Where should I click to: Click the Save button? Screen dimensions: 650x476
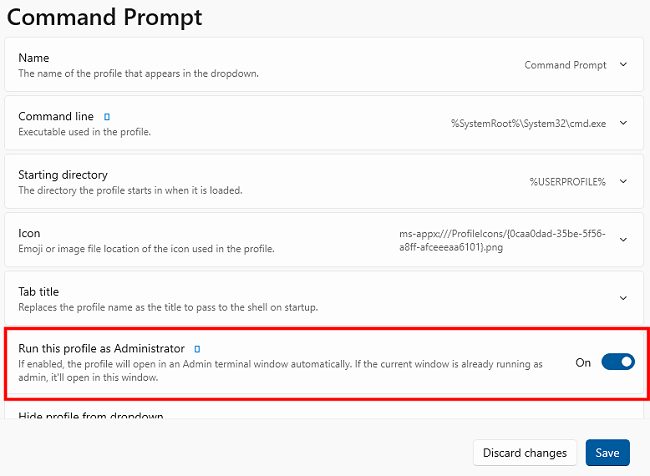607,453
